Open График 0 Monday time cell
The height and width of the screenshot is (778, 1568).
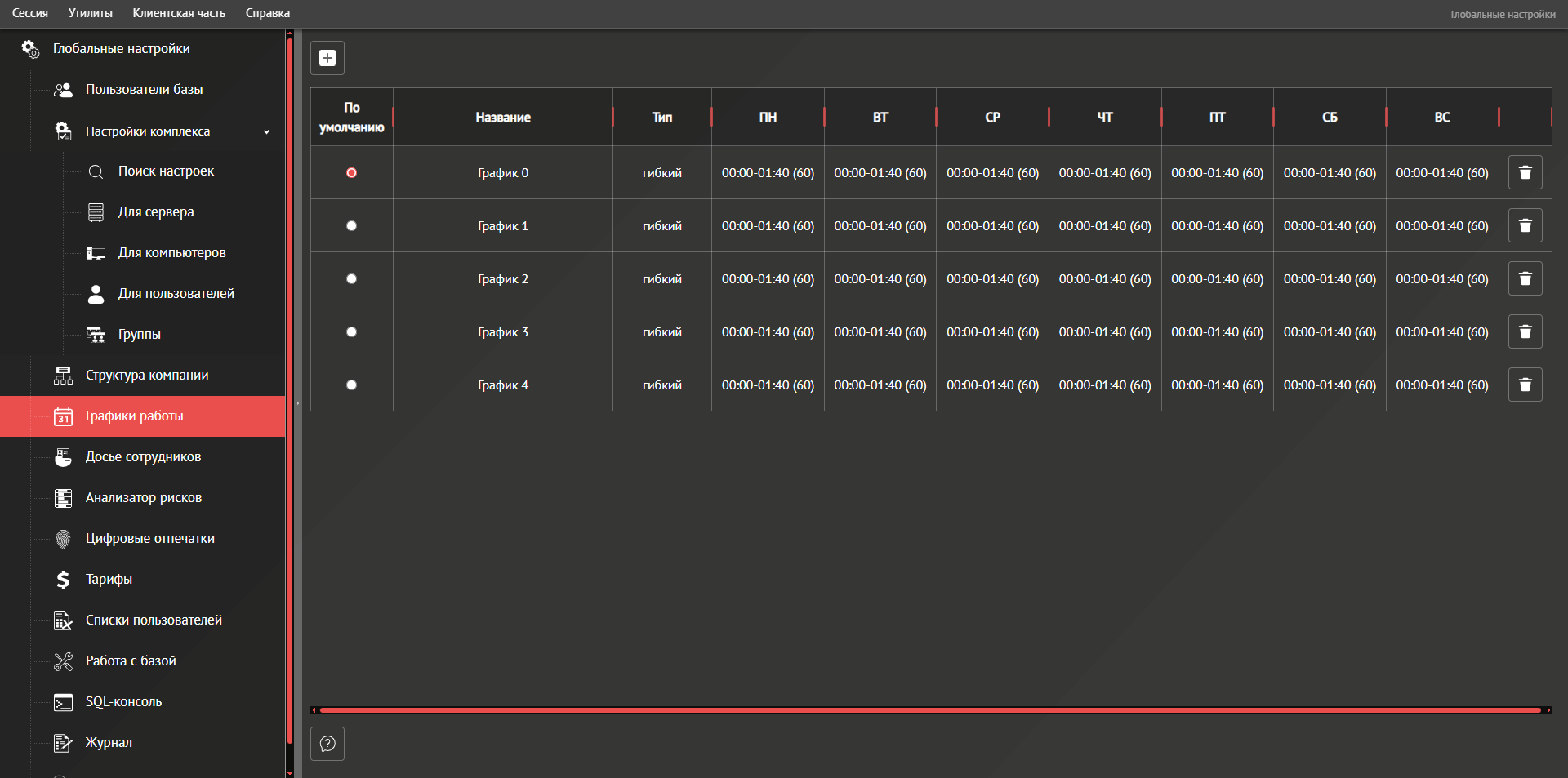[x=768, y=172]
